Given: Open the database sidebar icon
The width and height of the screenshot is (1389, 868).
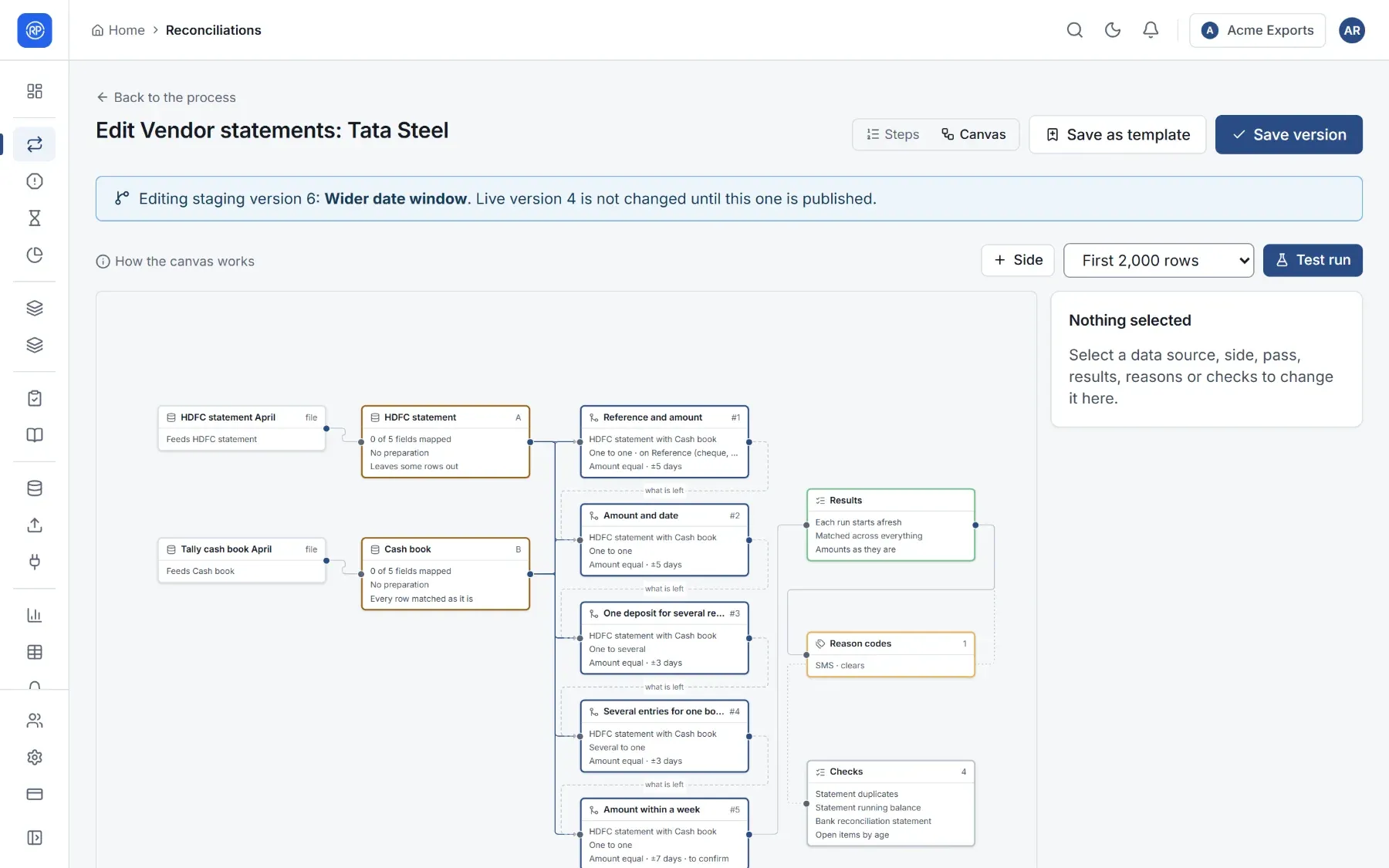Looking at the screenshot, I should point(35,488).
